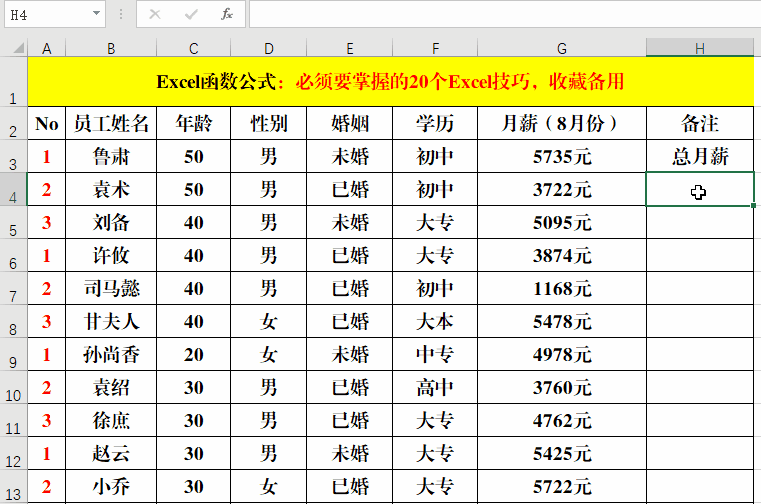Click the salary cell 5478元
This screenshot has height=504, width=761.
tap(562, 321)
